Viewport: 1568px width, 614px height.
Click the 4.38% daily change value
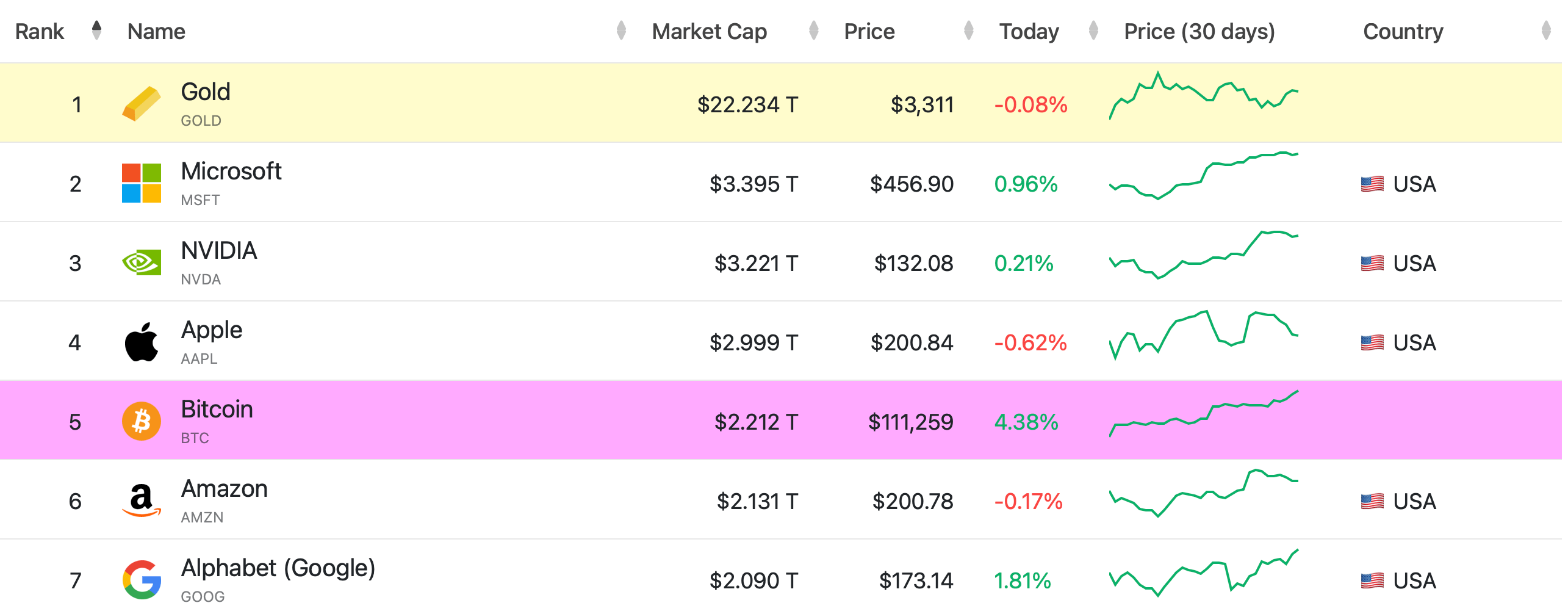[x=1026, y=422]
